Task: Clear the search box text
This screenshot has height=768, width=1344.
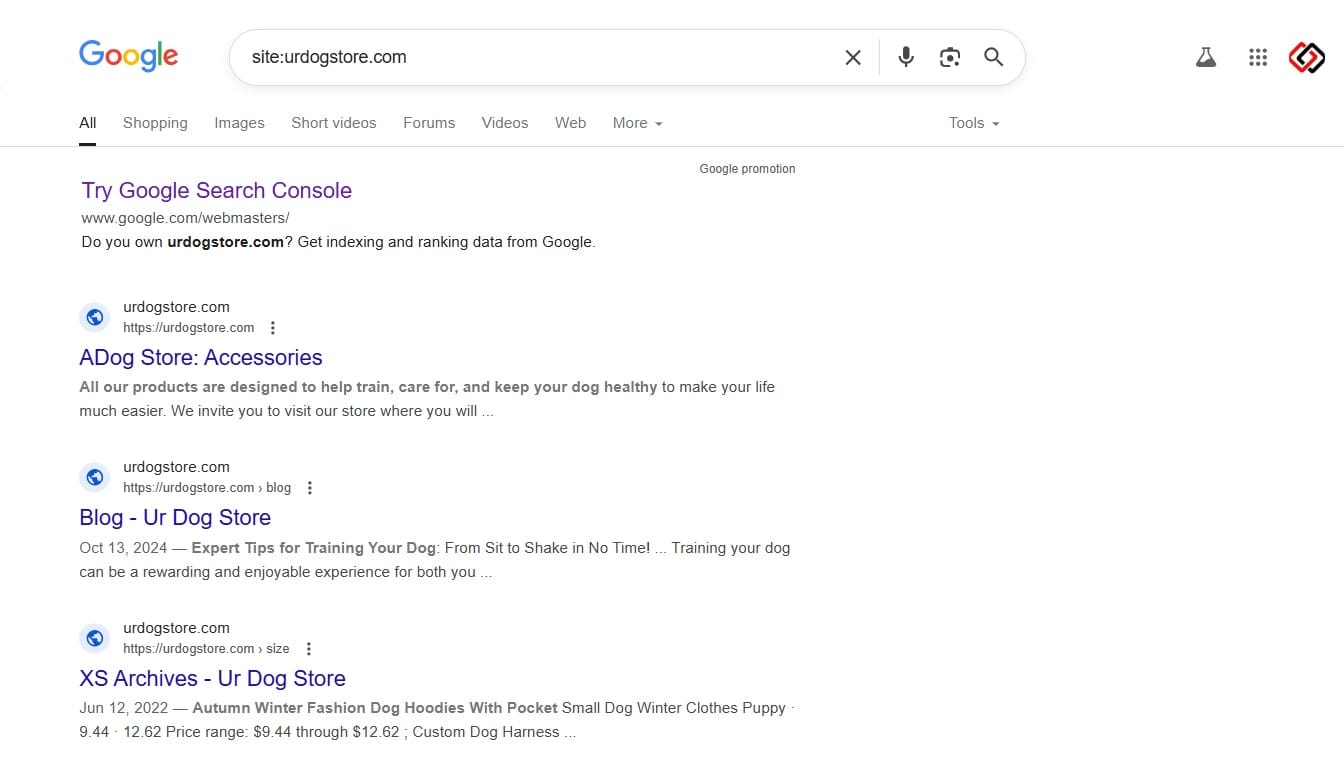Action: pos(852,58)
